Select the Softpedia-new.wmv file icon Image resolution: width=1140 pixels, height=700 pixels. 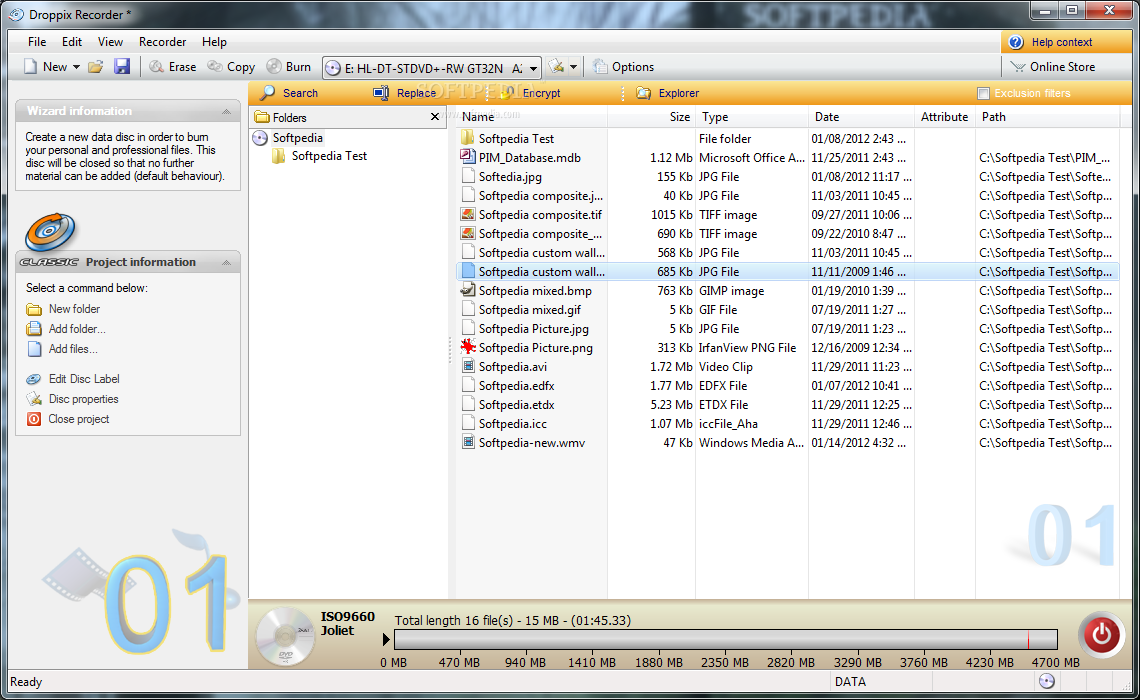pos(467,442)
